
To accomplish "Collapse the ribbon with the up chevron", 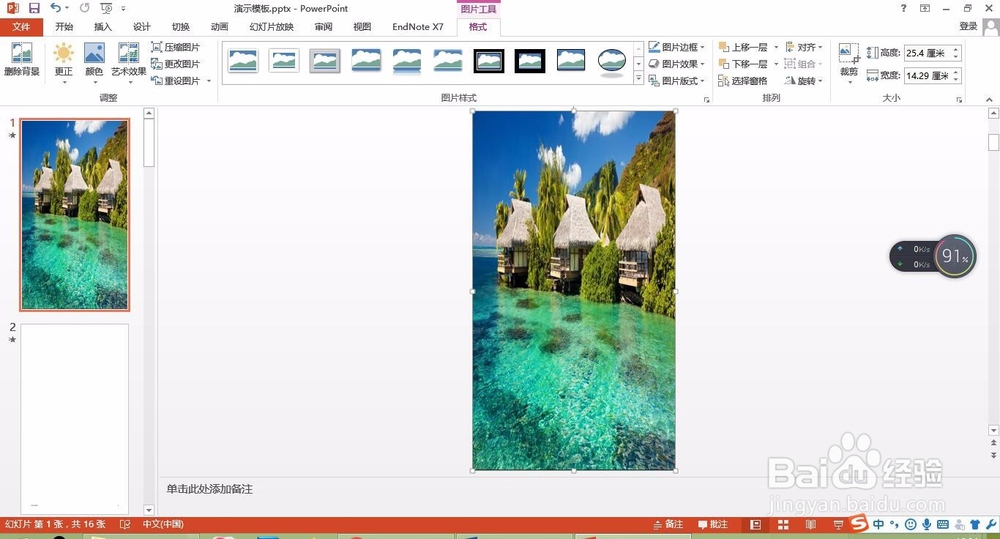I will point(989,100).
